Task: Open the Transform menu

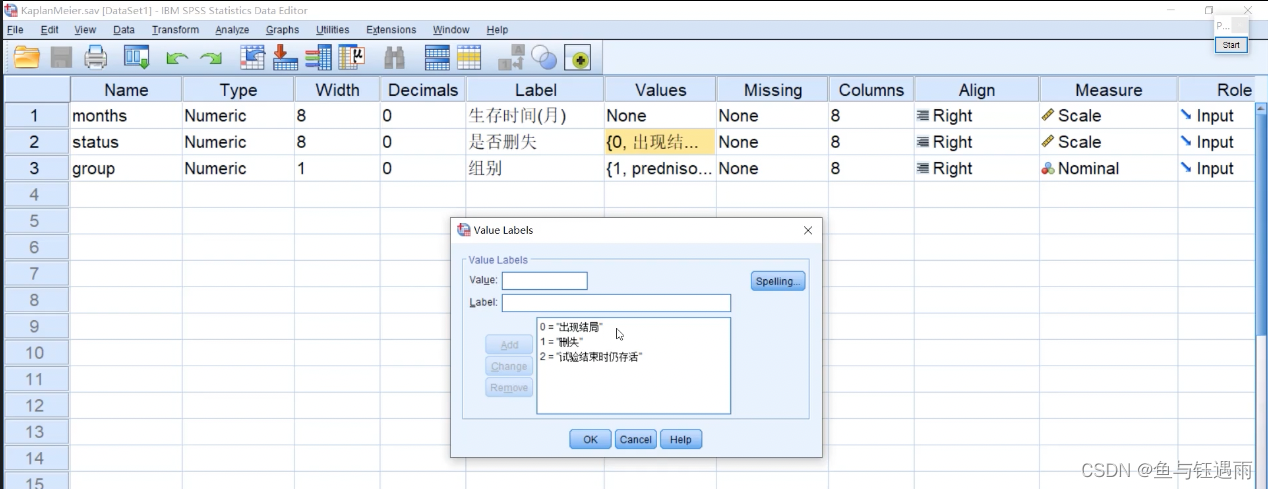Action: pos(175,30)
